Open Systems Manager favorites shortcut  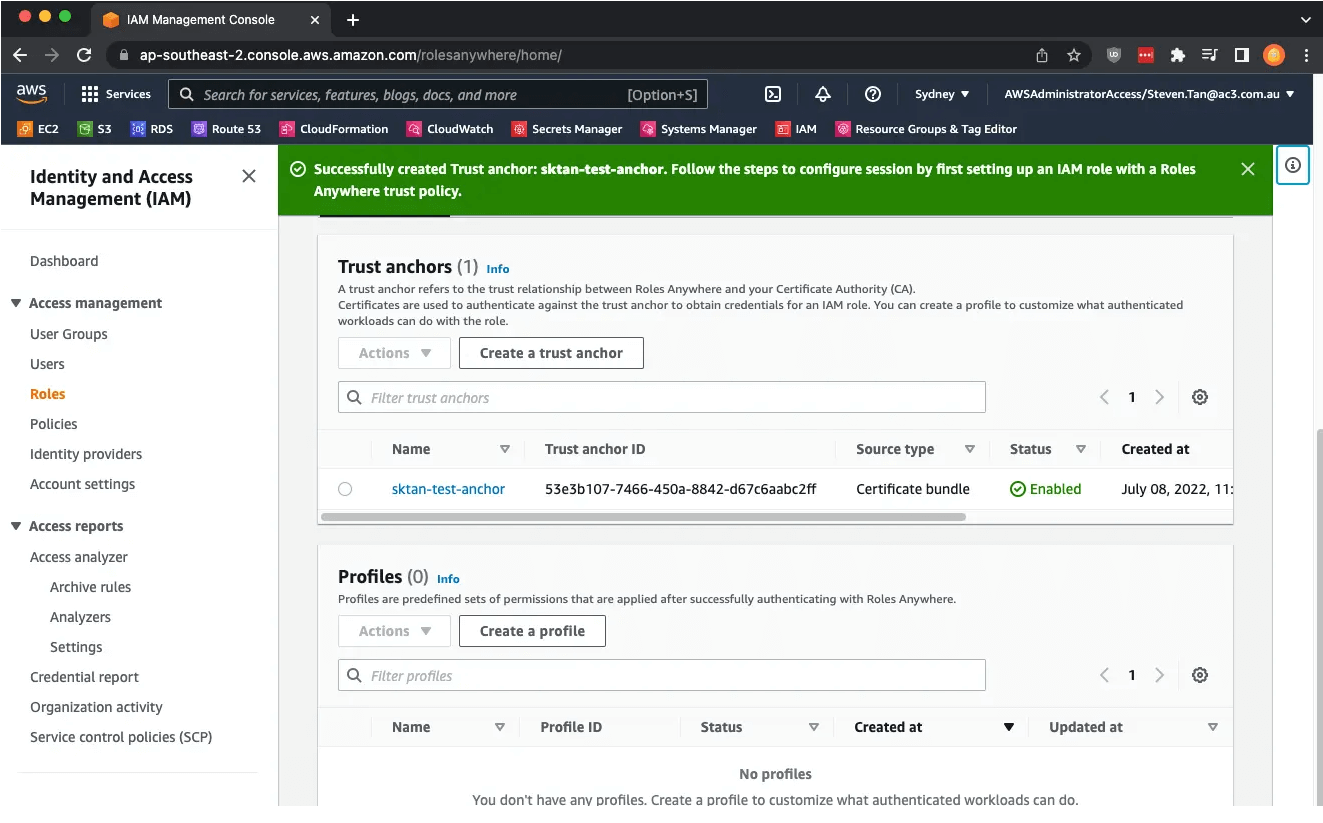(699, 129)
